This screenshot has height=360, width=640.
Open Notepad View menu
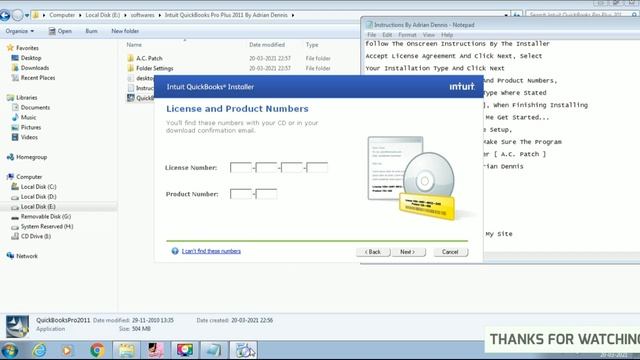(x=429, y=35)
